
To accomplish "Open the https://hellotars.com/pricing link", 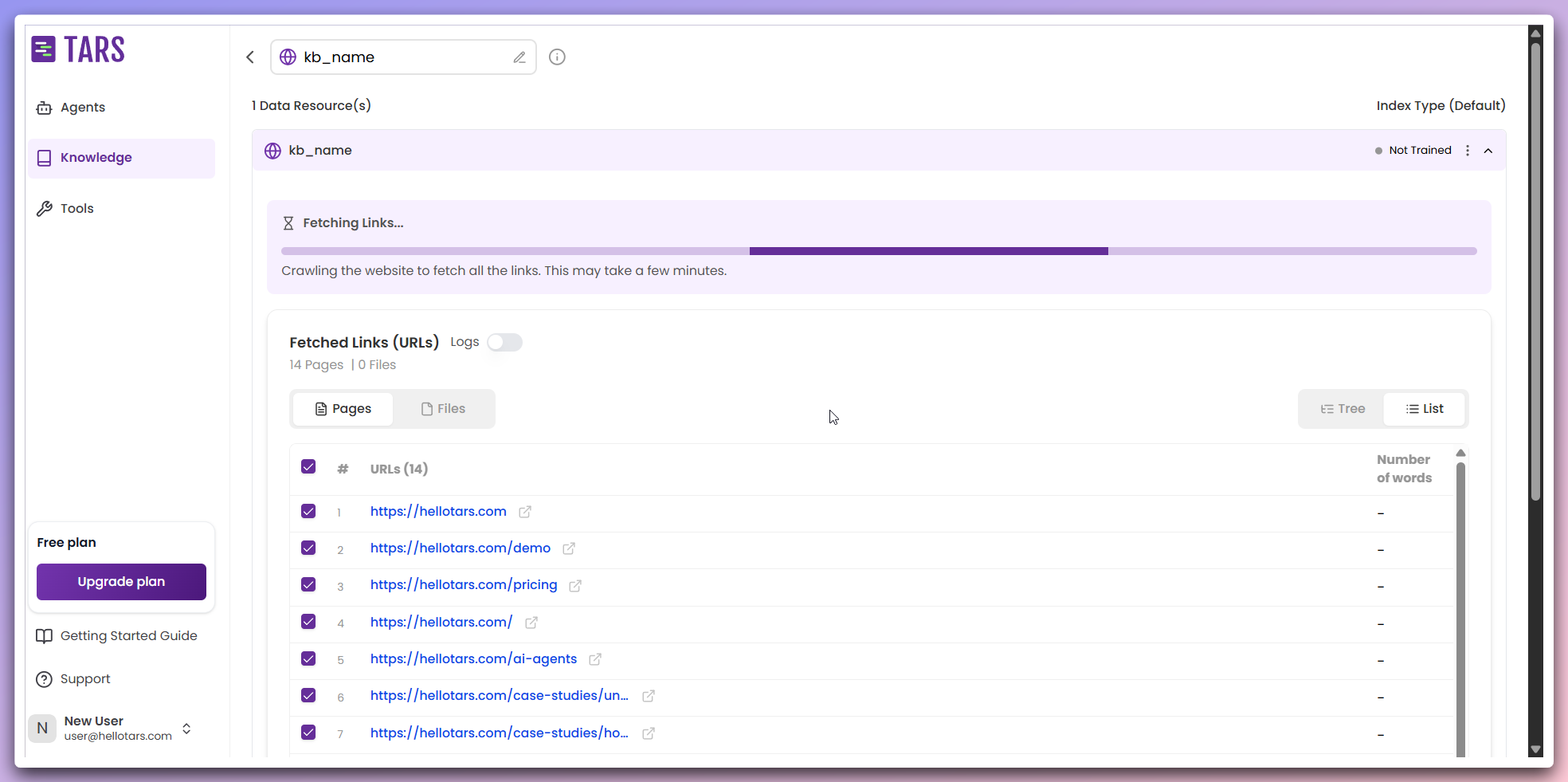I will tap(464, 585).
